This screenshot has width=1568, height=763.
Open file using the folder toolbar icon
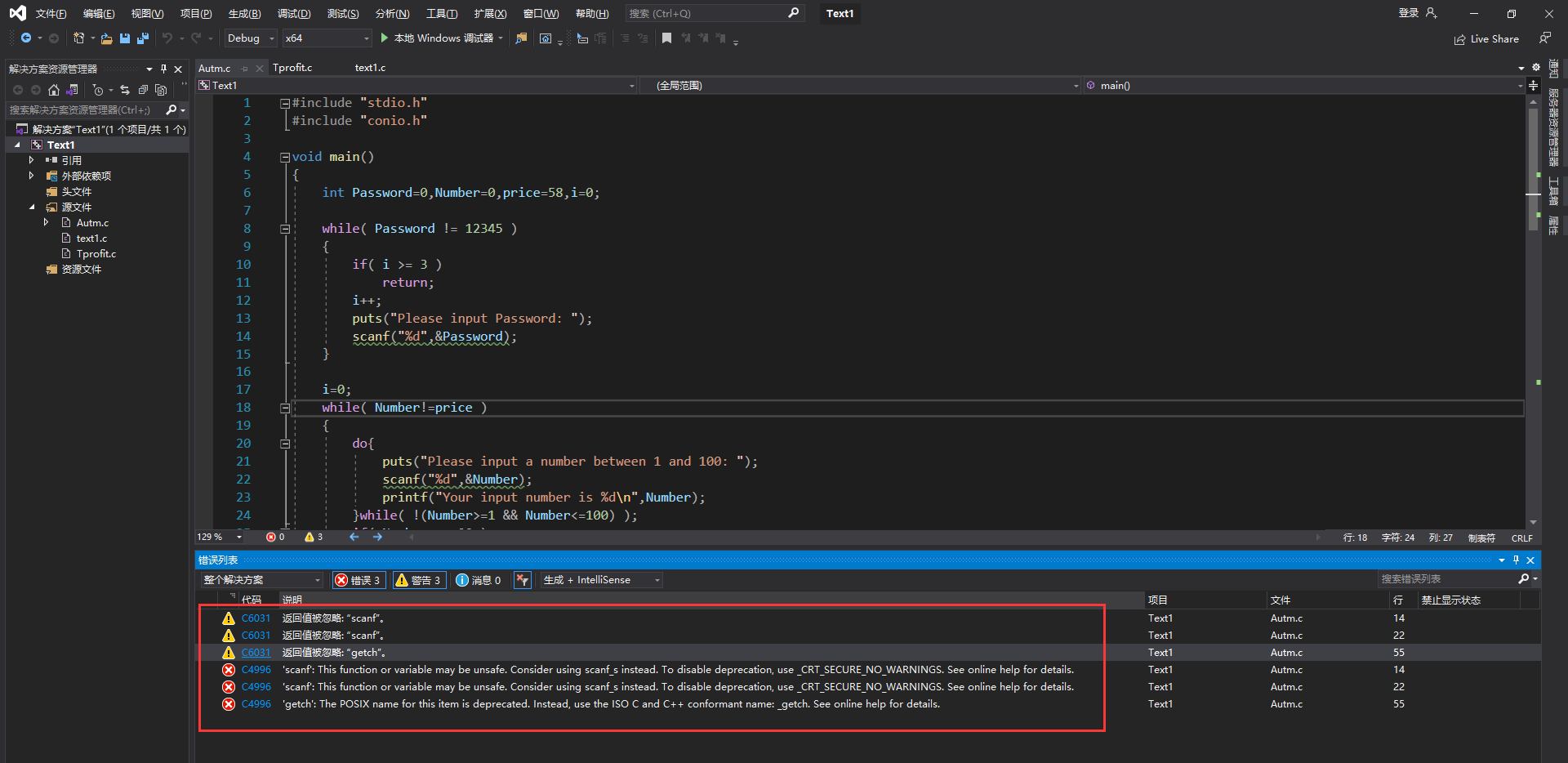point(106,38)
